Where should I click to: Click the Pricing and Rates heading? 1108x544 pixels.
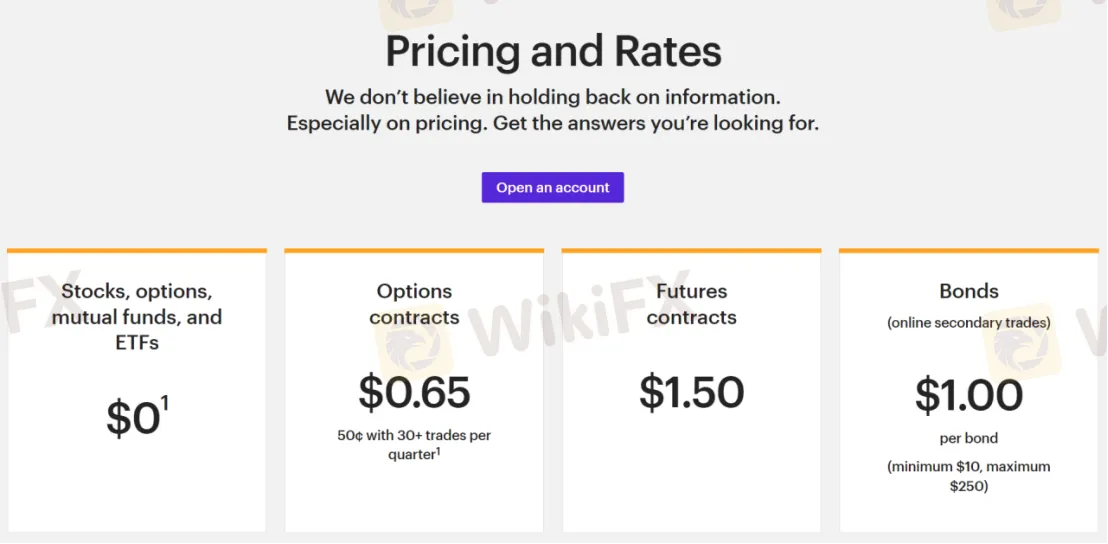click(x=553, y=51)
